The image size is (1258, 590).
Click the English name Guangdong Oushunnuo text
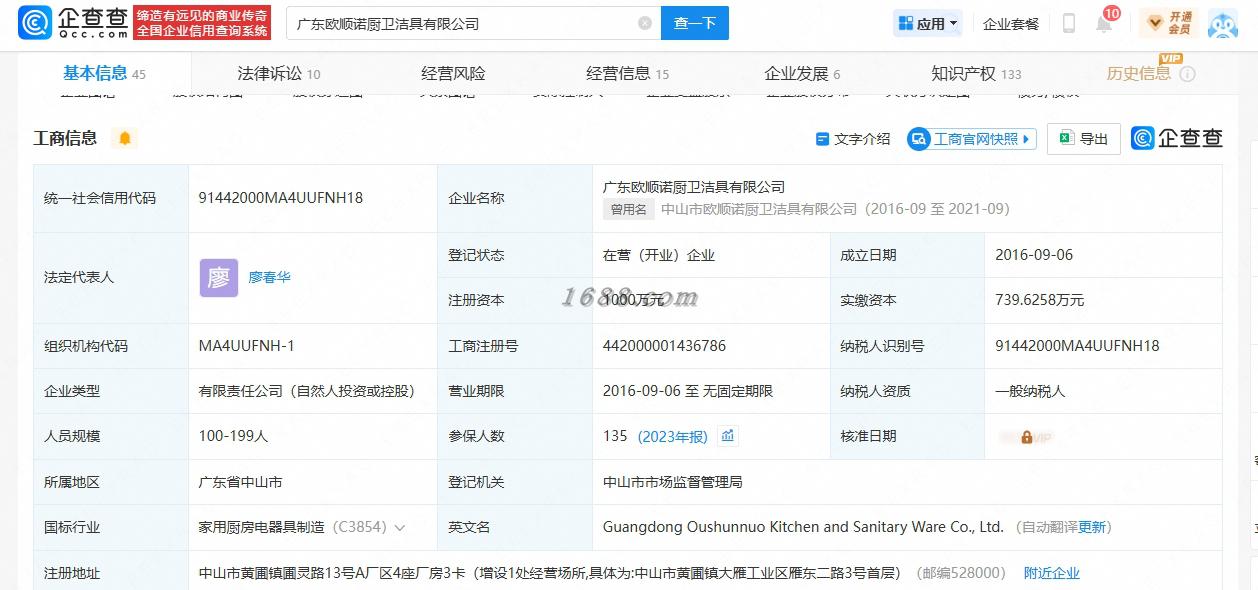tap(803, 527)
